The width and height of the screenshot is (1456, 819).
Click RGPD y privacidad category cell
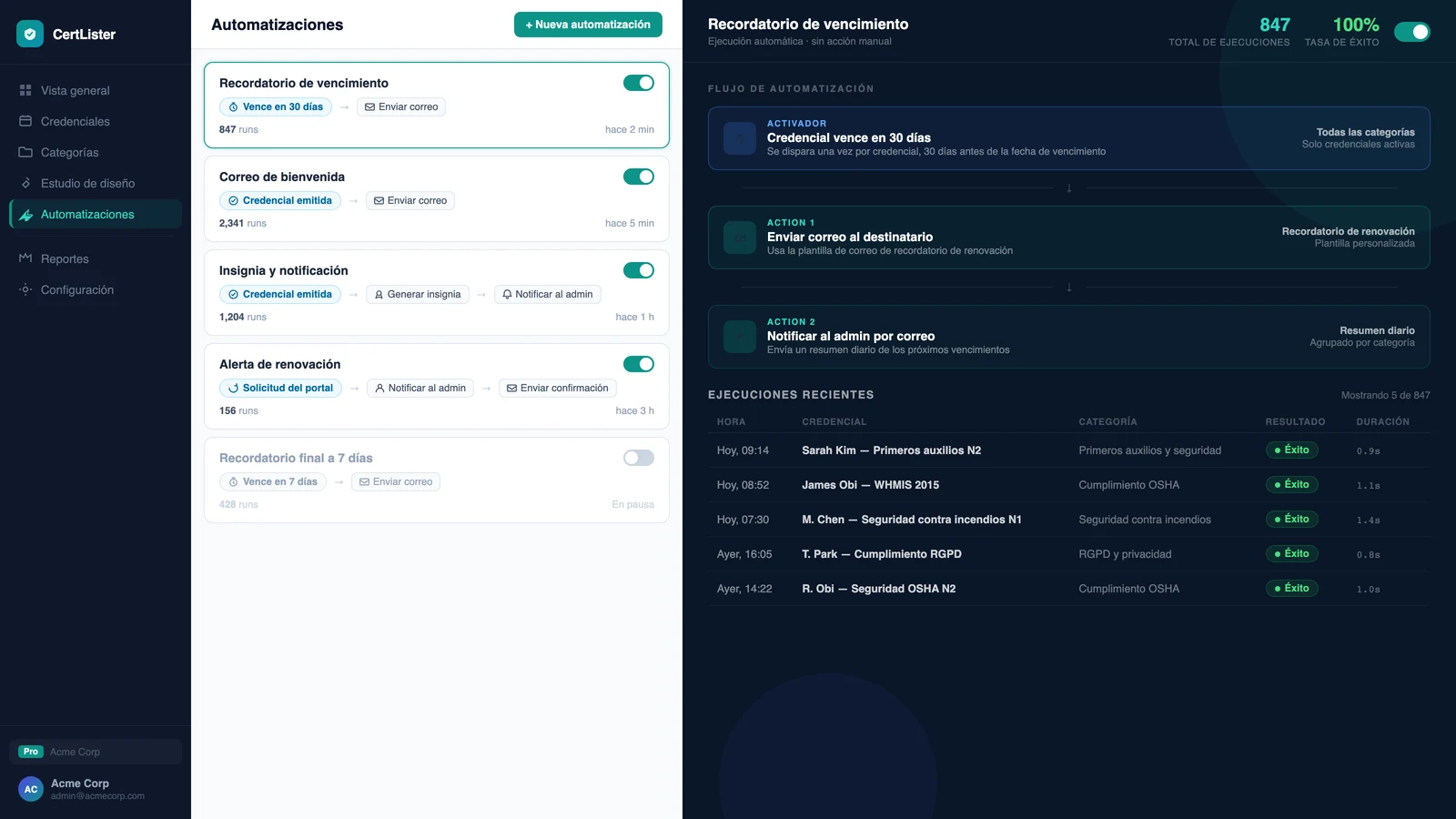pyautogui.click(x=1125, y=554)
